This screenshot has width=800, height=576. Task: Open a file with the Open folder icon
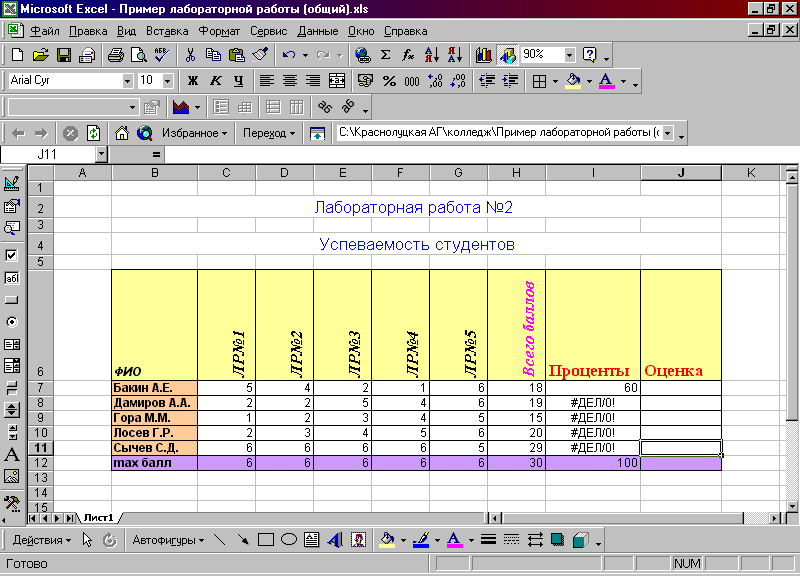(x=40, y=55)
